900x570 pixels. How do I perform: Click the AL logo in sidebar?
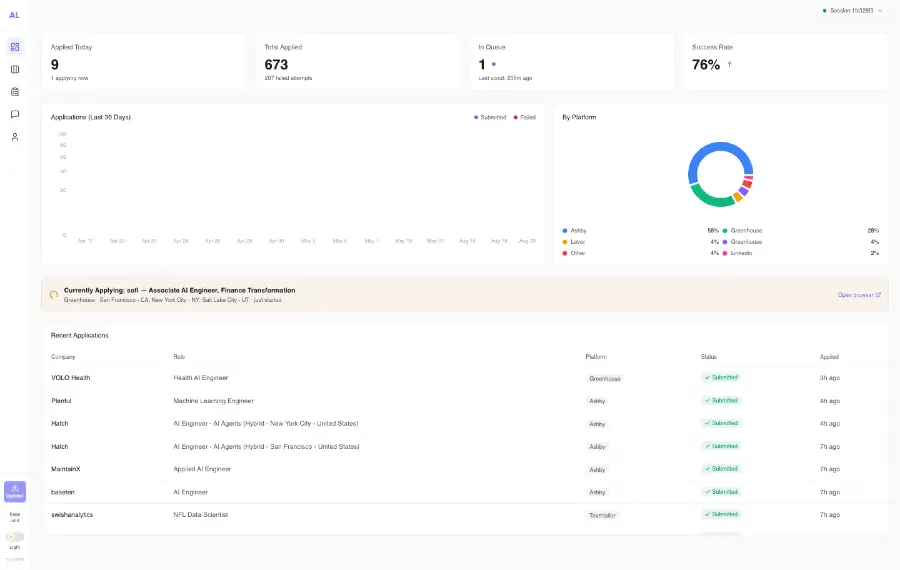coord(14,15)
